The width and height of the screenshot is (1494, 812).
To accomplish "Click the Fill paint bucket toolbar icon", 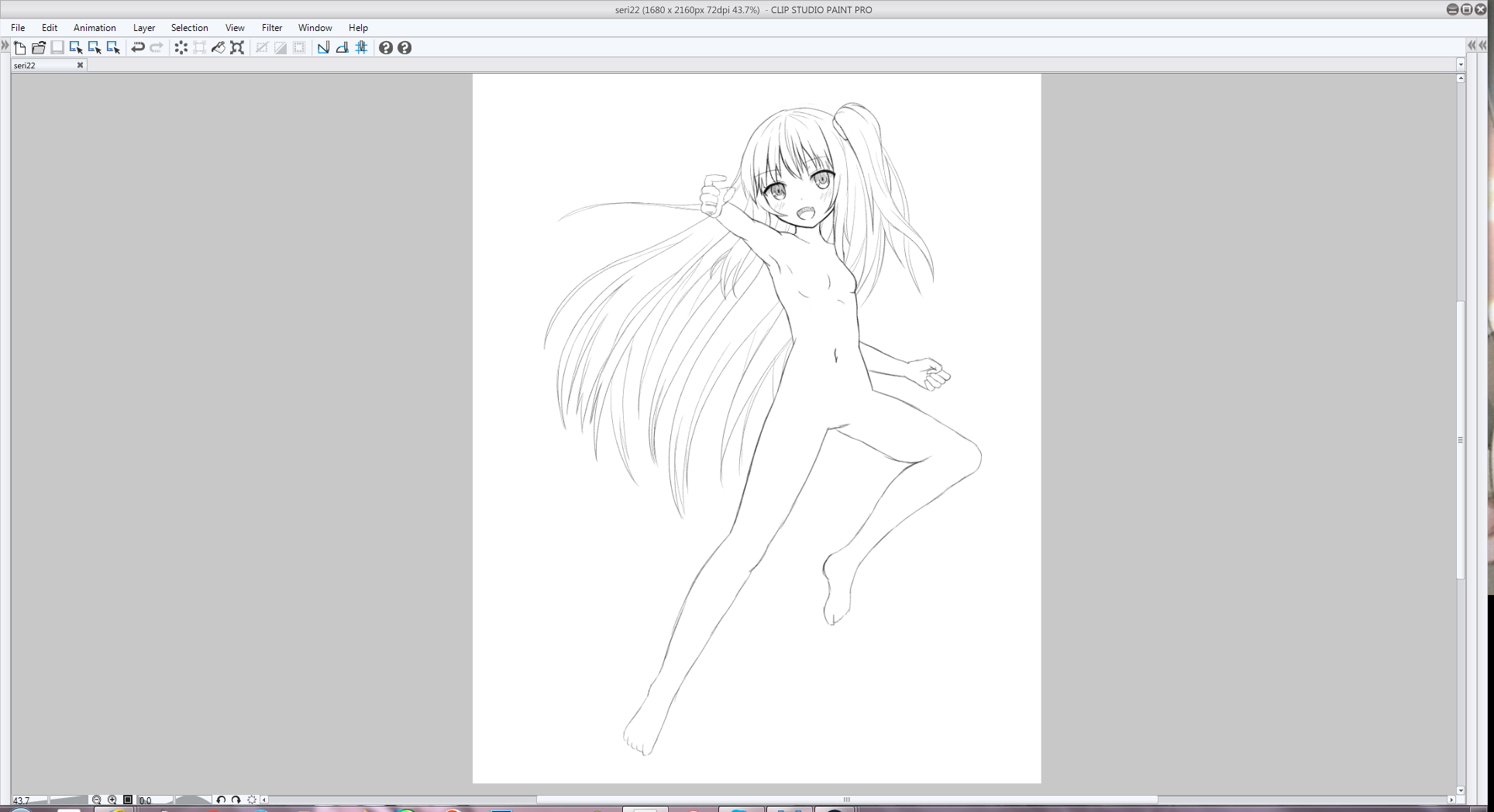I will click(219, 48).
